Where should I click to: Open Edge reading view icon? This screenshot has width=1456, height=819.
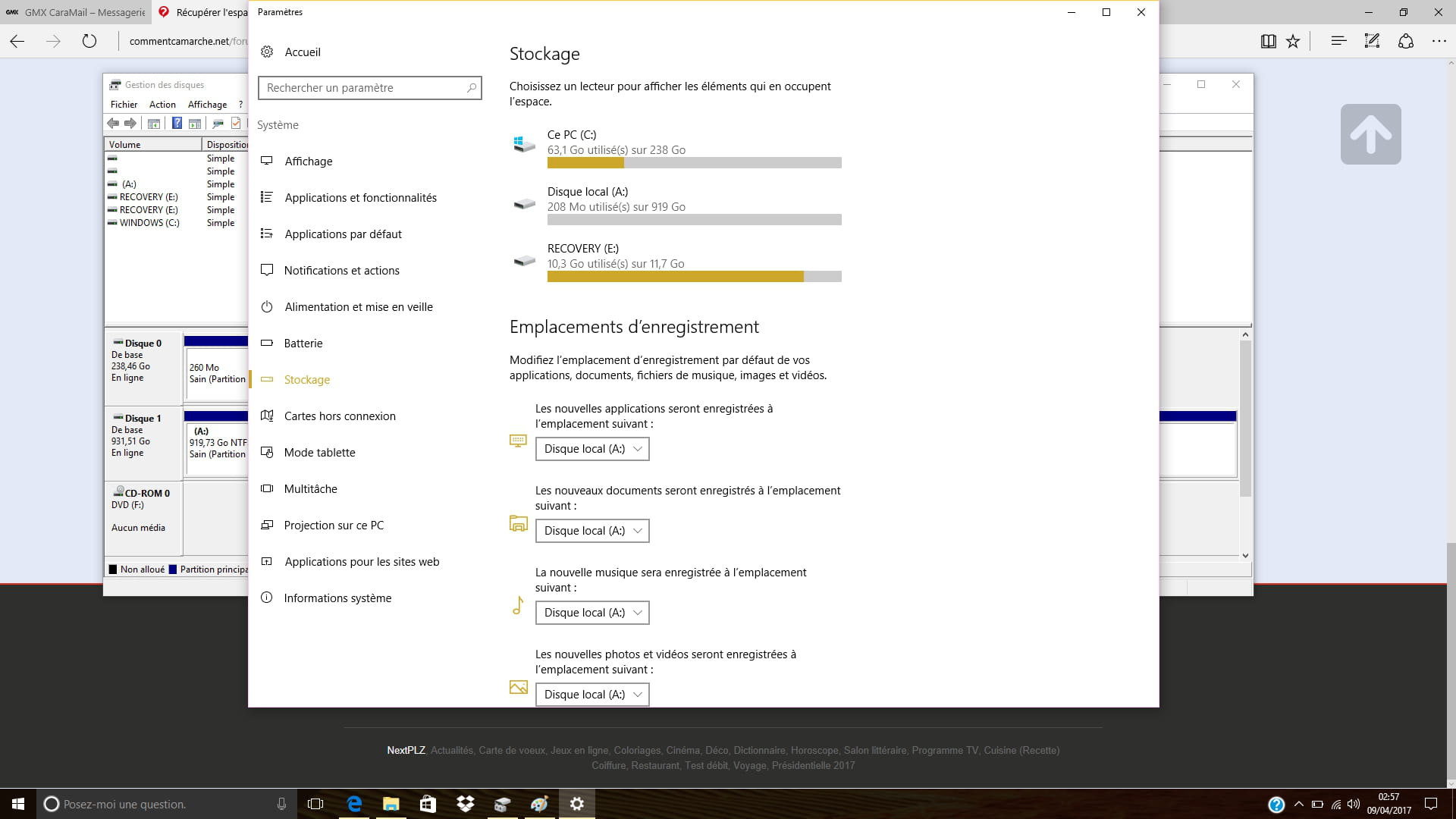pos(1268,42)
